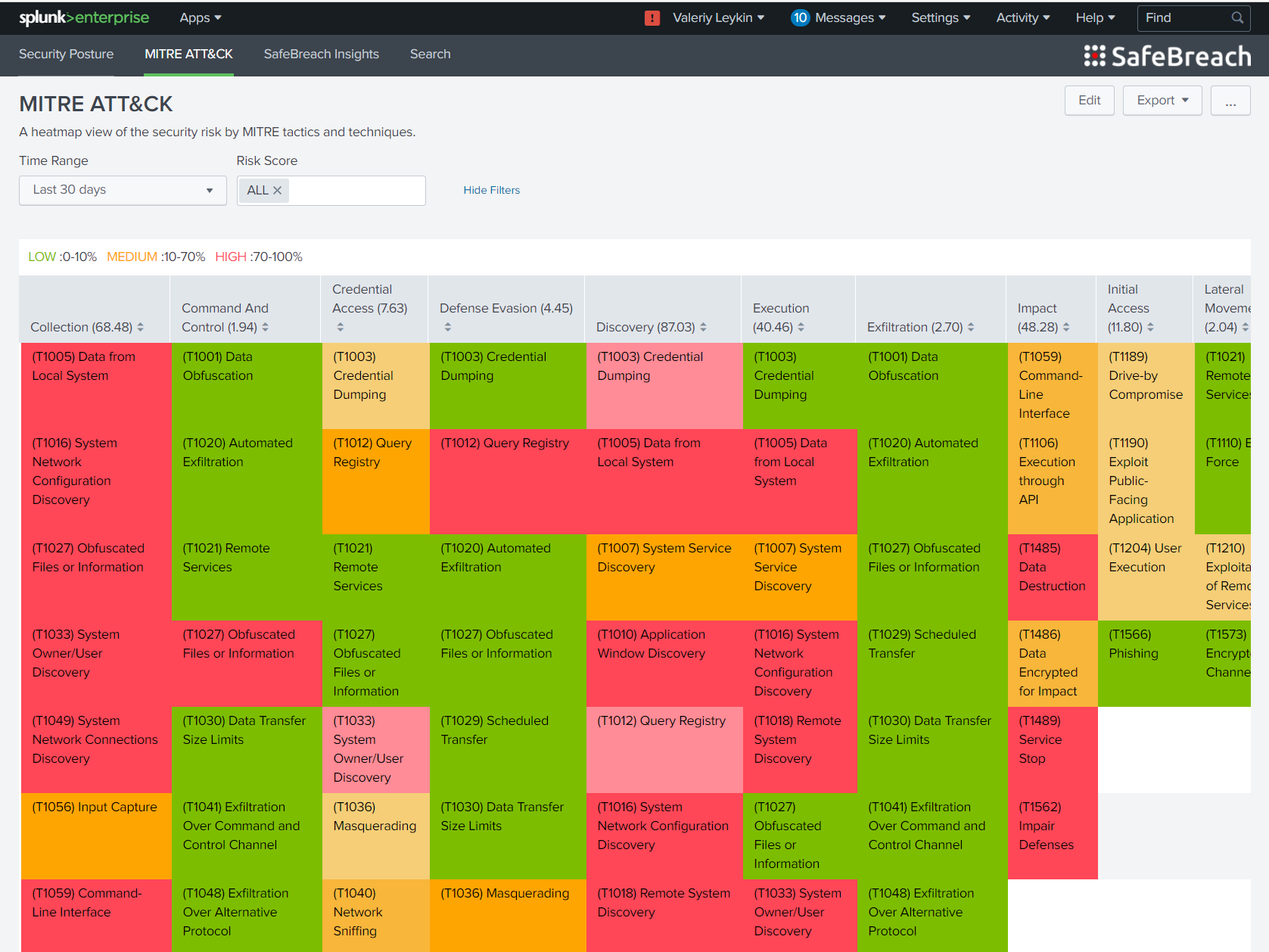Click the Hide Filters link
1269x952 pixels.
tap(492, 190)
